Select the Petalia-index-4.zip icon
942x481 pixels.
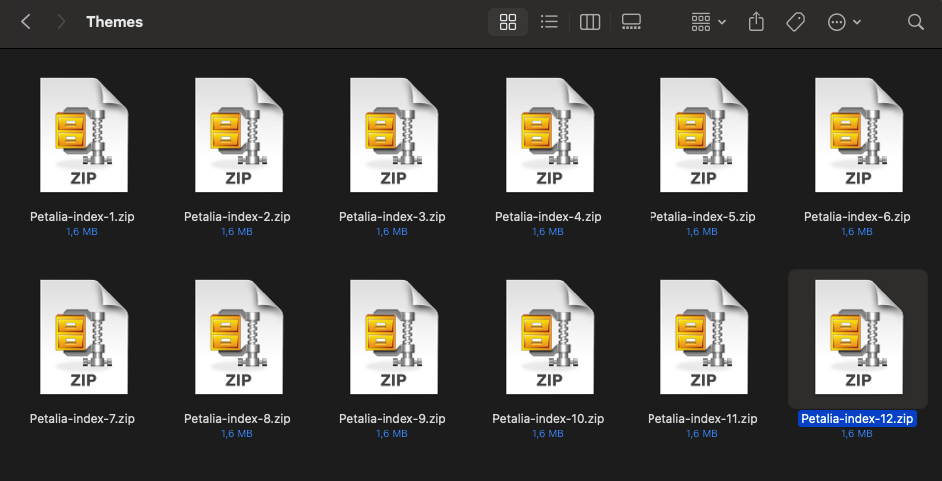549,135
